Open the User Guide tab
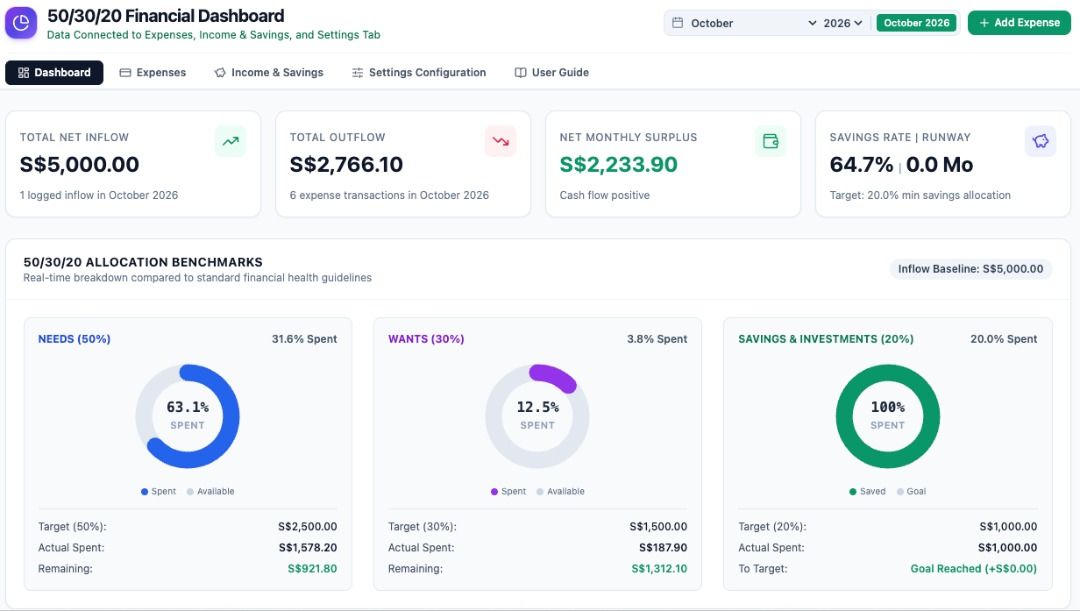Image resolution: width=1080 pixels, height=611 pixels. [552, 72]
